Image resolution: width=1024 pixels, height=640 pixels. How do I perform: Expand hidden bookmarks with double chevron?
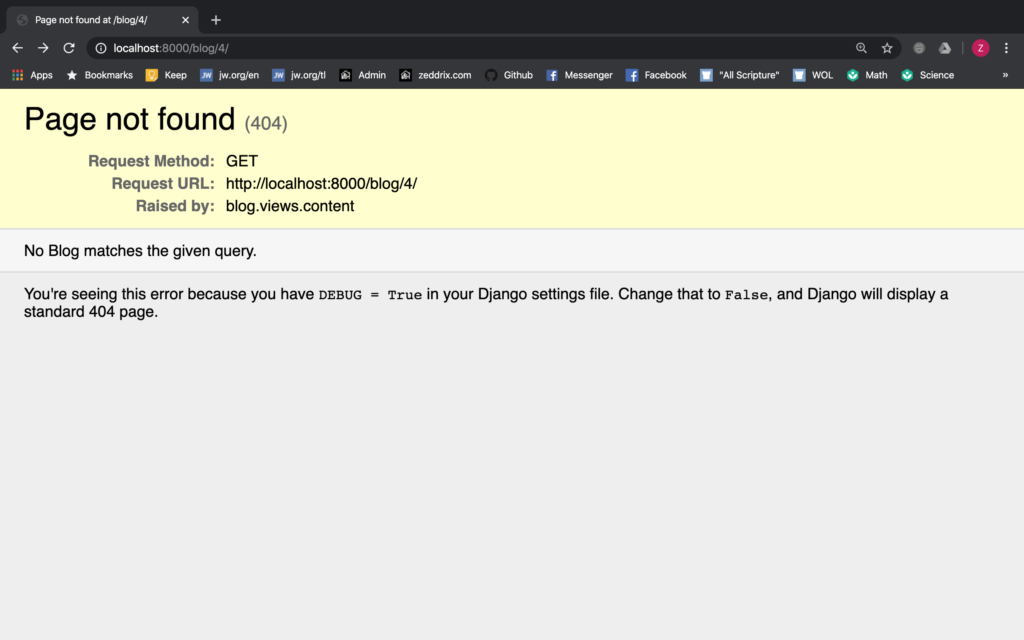coord(1005,75)
